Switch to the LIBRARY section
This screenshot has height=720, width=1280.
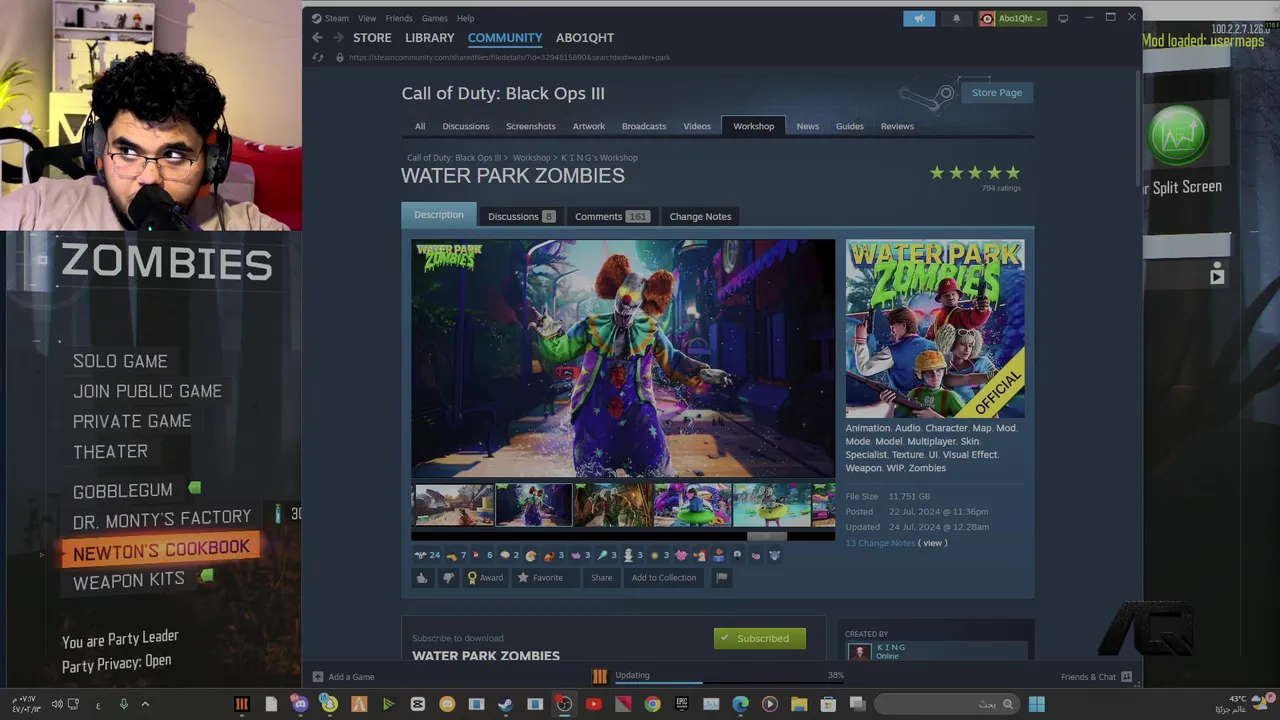[x=430, y=38]
